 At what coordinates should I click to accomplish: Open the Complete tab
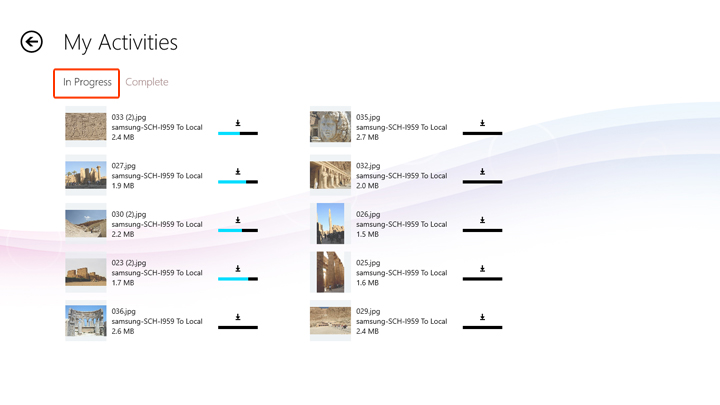(147, 82)
